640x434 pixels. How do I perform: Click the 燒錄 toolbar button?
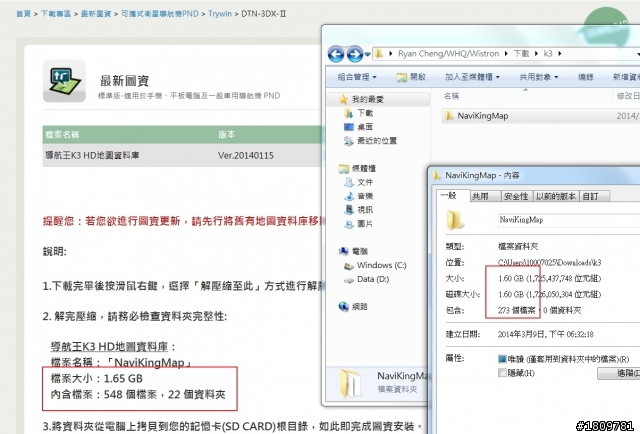click(586, 77)
